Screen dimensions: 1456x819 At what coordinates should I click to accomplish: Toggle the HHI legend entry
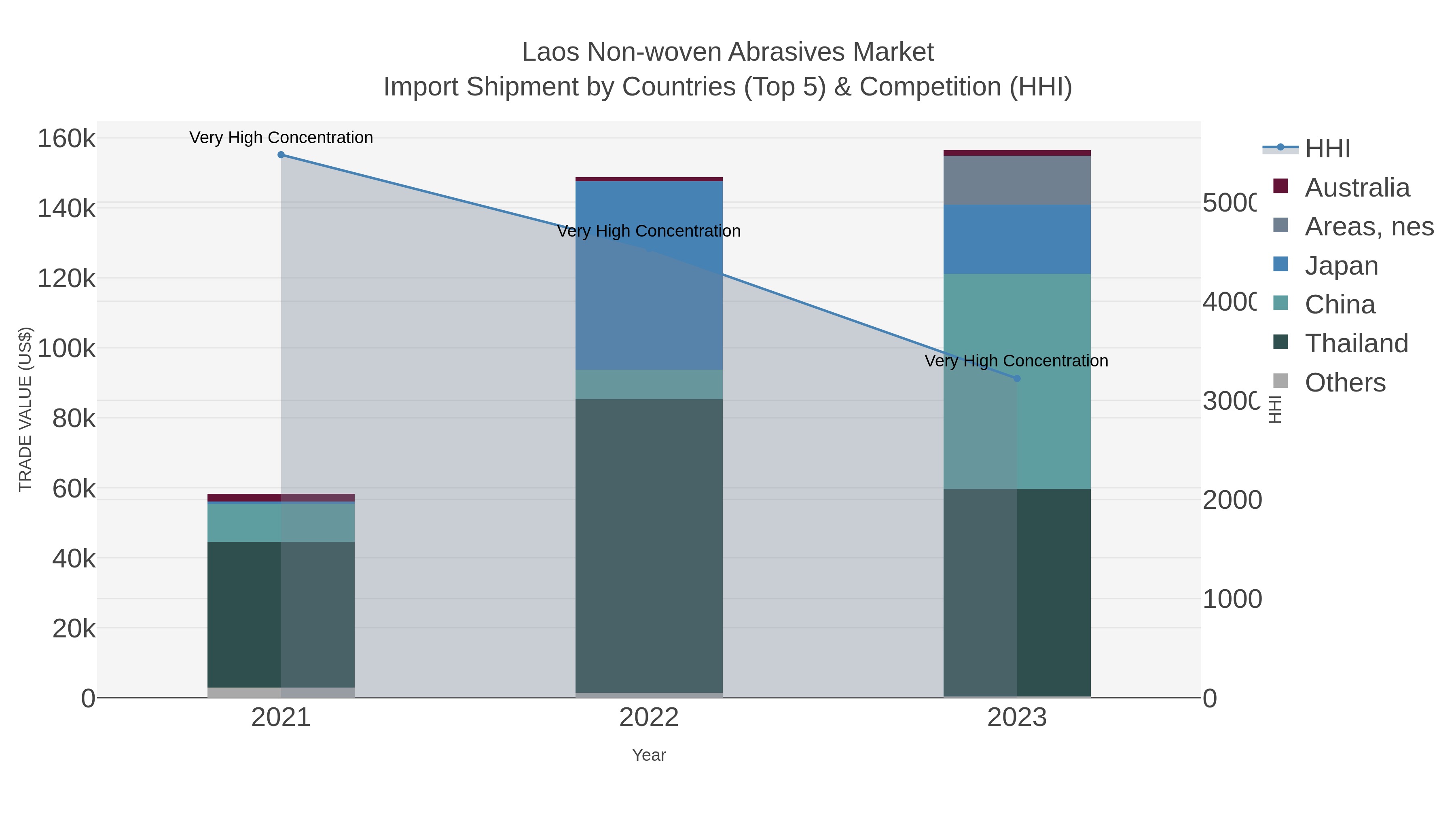(x=1307, y=148)
